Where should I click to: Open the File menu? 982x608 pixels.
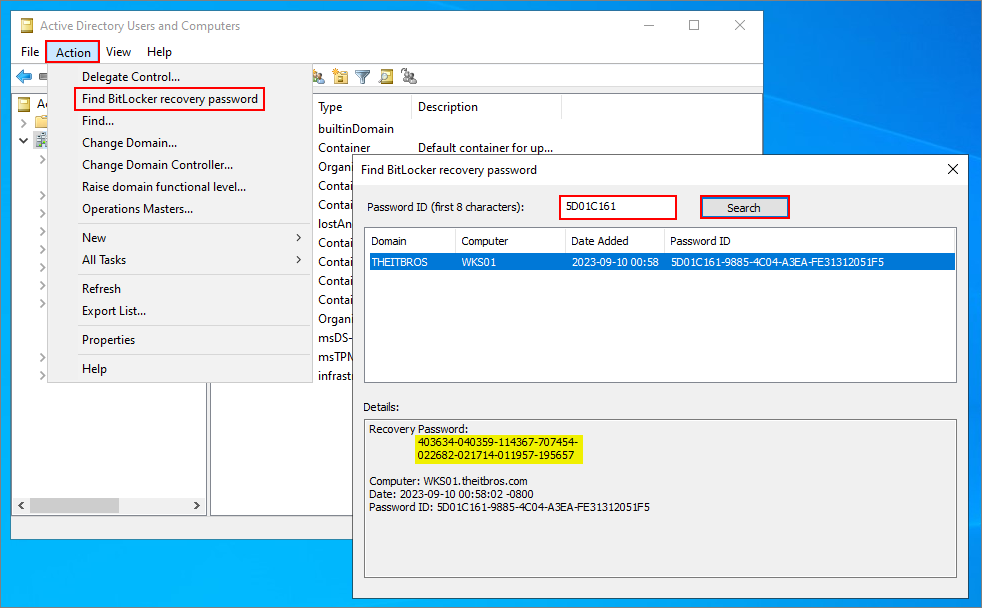(x=30, y=52)
